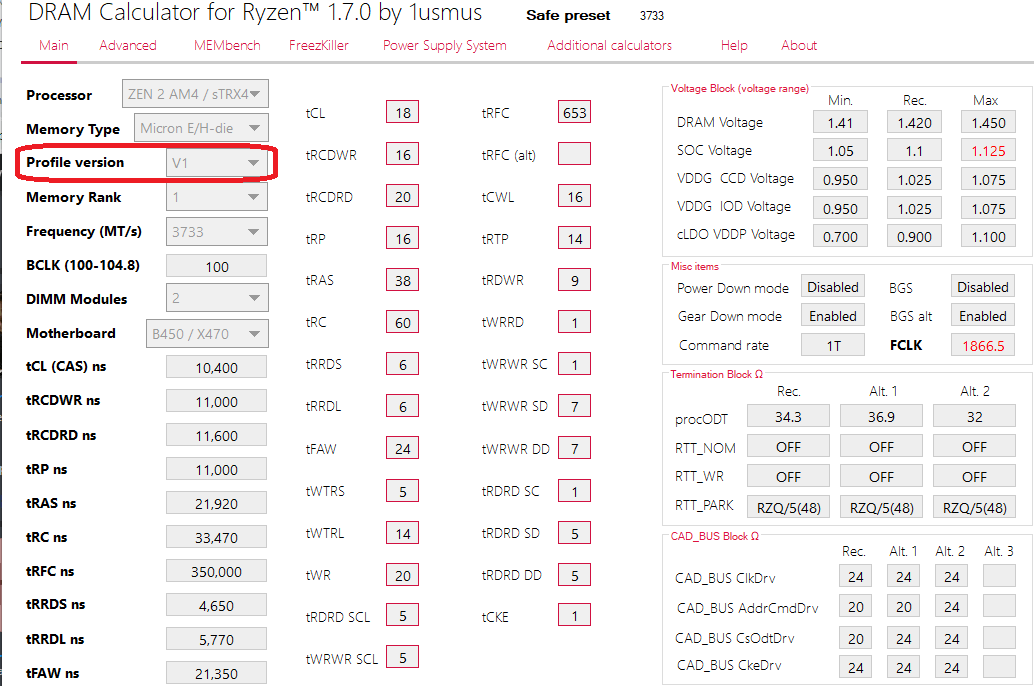Open the Advanced tab
This screenshot has width=1034, height=686.
(128, 46)
